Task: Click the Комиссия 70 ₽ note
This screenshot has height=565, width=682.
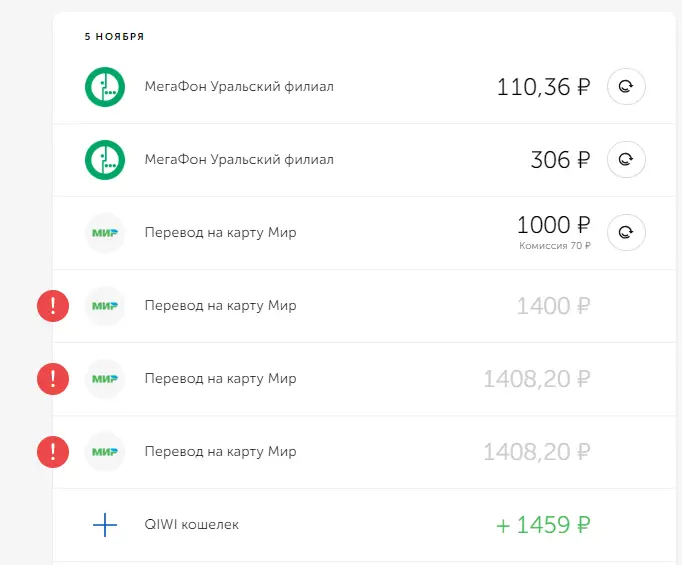Action: (x=555, y=246)
